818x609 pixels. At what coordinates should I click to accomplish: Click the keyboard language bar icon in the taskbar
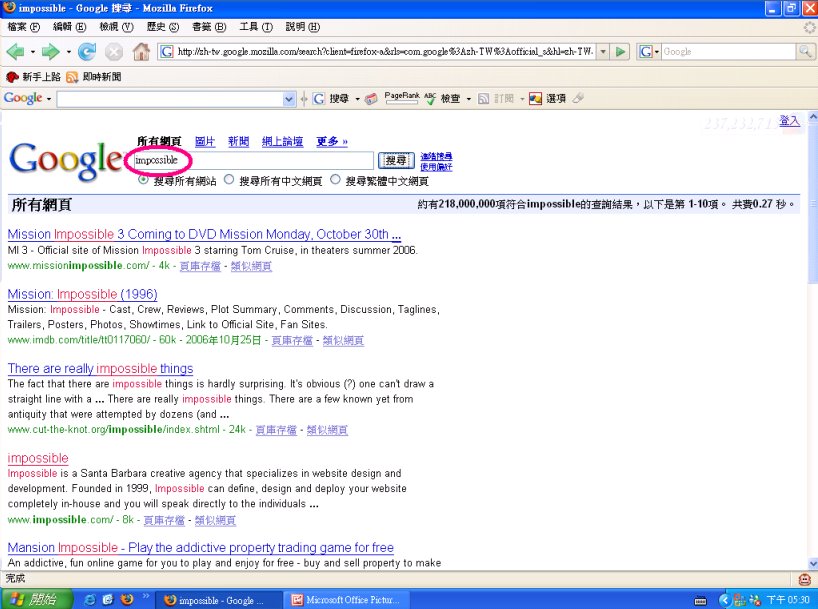click(x=701, y=601)
